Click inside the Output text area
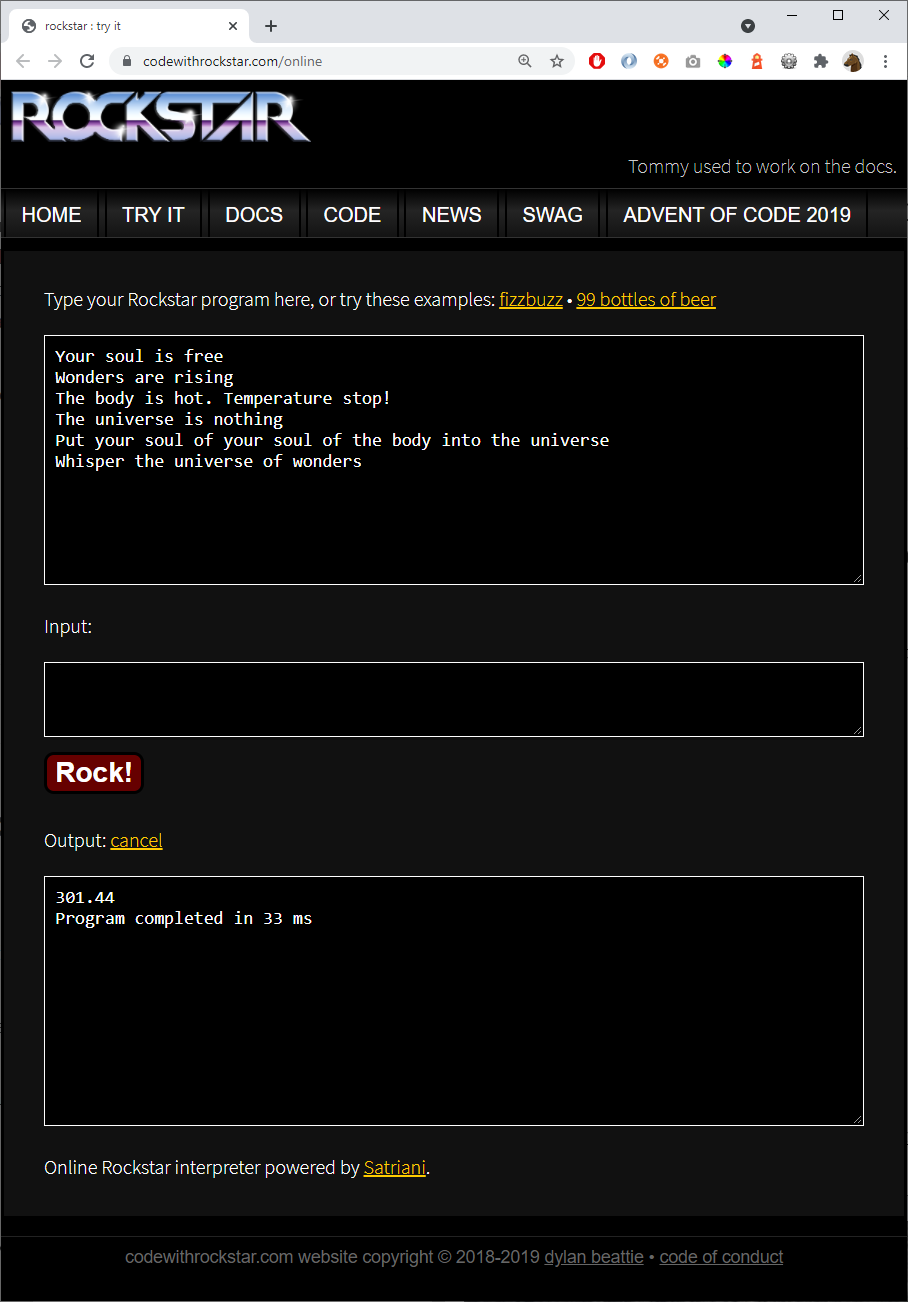This screenshot has width=908, height=1302. point(454,1001)
